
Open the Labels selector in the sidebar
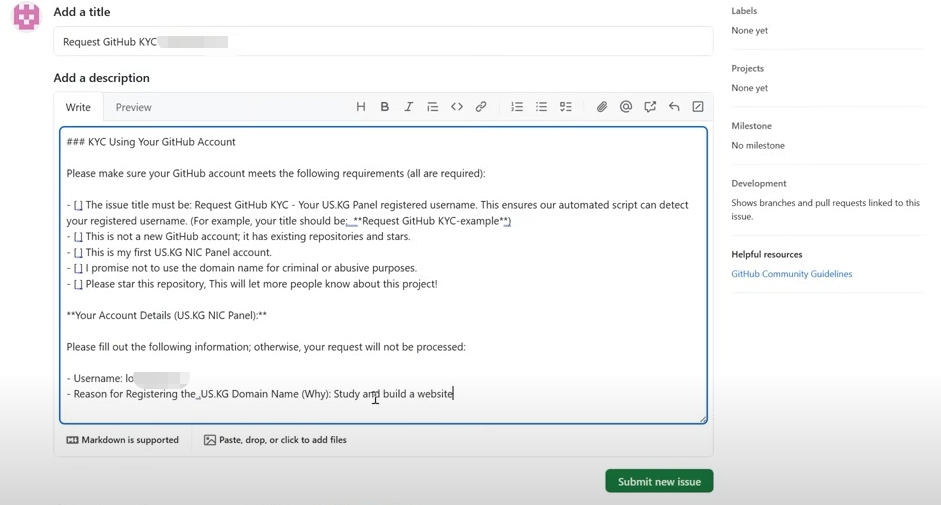744,11
